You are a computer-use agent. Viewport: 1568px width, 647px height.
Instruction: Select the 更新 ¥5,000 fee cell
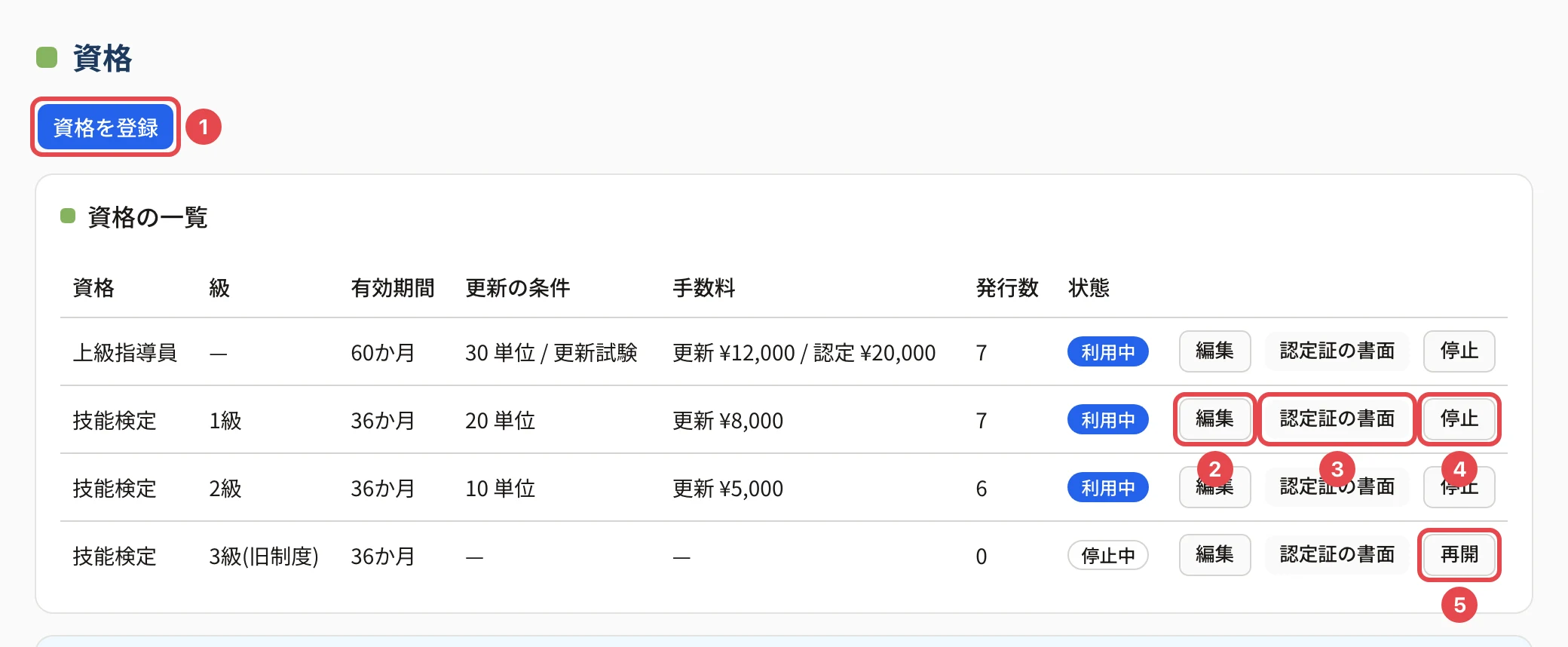pyautogui.click(x=727, y=489)
